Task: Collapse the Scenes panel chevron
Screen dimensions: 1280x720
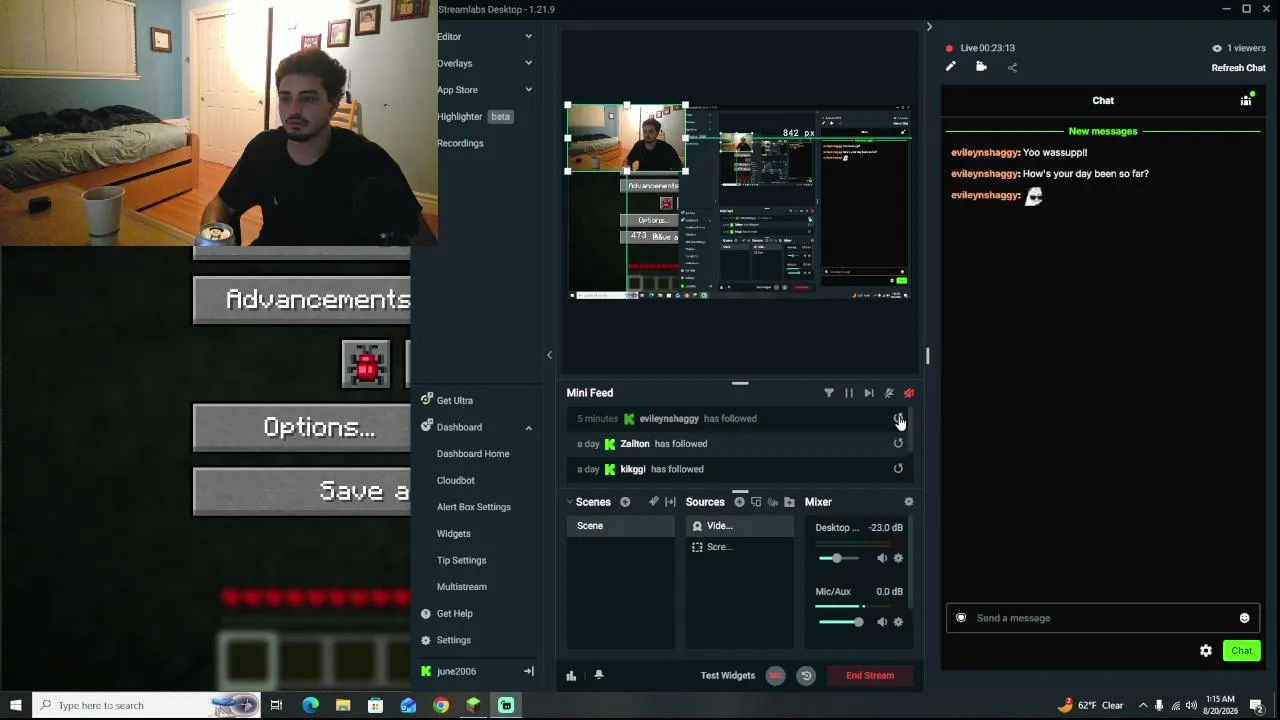Action: pos(570,502)
